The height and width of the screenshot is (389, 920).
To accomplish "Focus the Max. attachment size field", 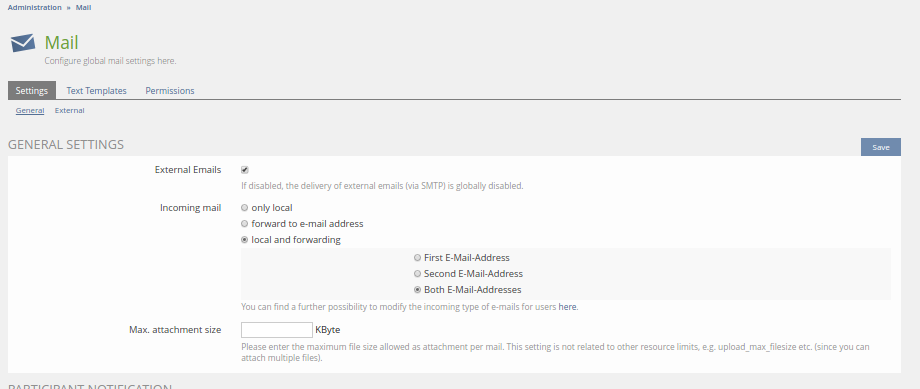I will coord(277,330).
